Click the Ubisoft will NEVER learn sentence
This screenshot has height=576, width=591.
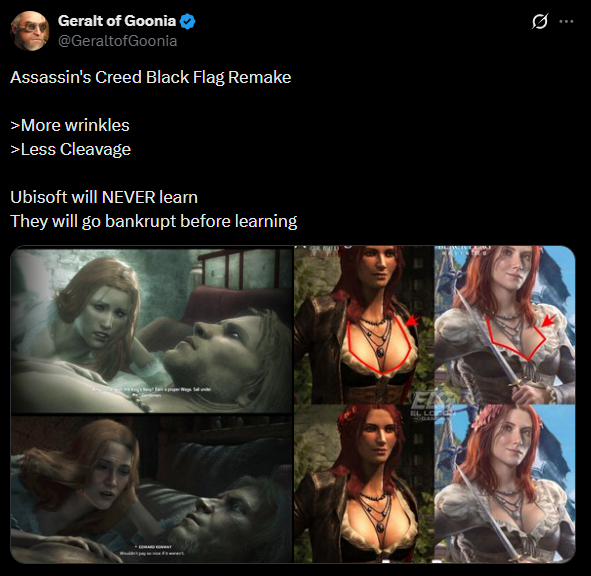104,197
